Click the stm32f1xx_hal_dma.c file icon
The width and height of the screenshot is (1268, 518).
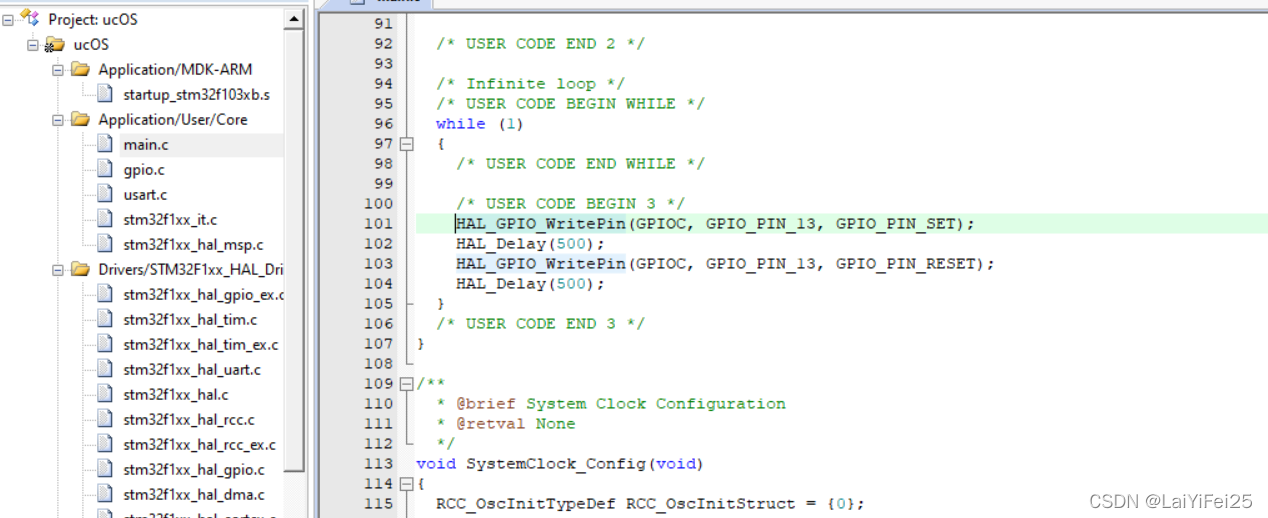pyautogui.click(x=105, y=494)
